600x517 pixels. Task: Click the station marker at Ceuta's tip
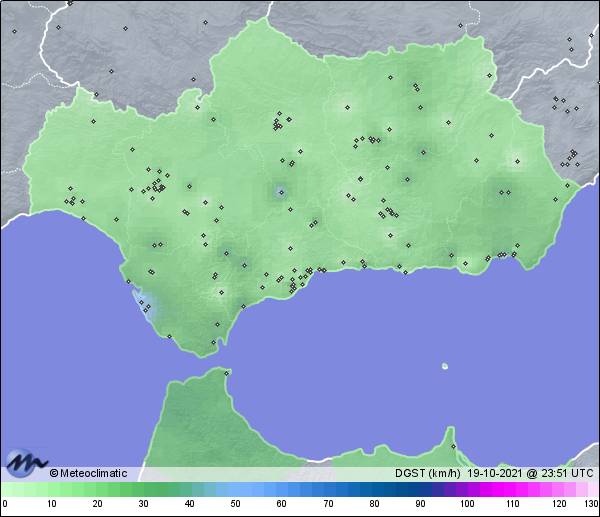click(227, 373)
